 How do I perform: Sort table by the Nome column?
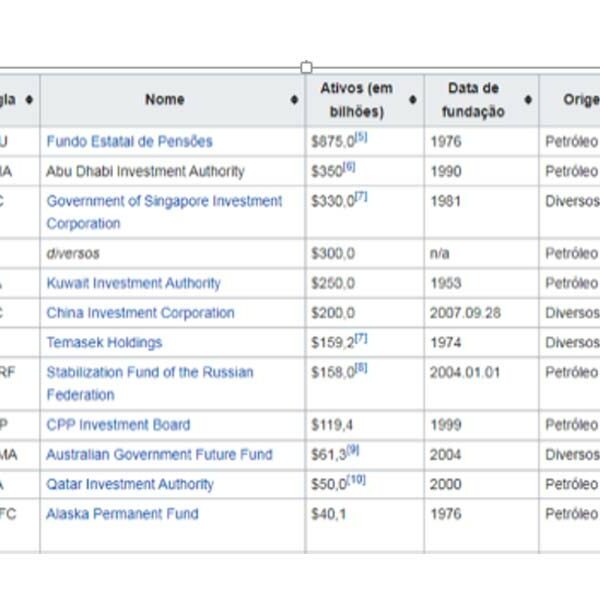[x=294, y=100]
